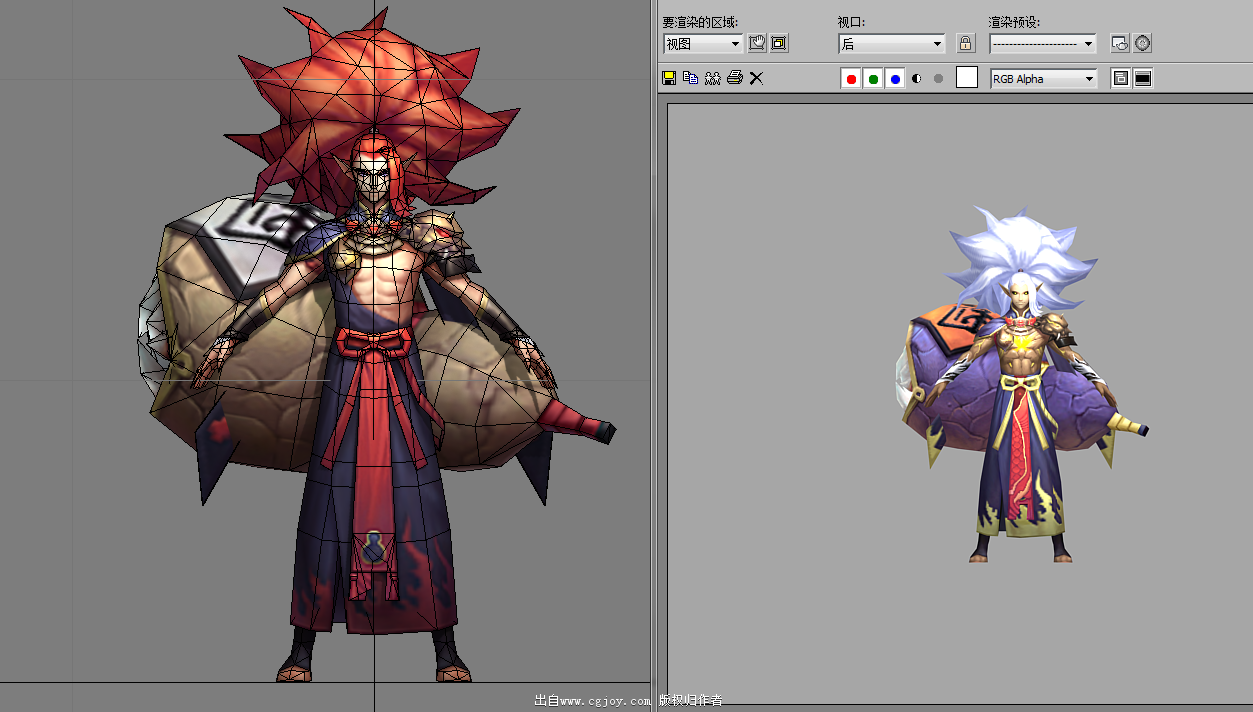This screenshot has height=712, width=1253.
Task: Click the Clone Rendered Frame Window icon
Action: pyautogui.click(x=712, y=78)
